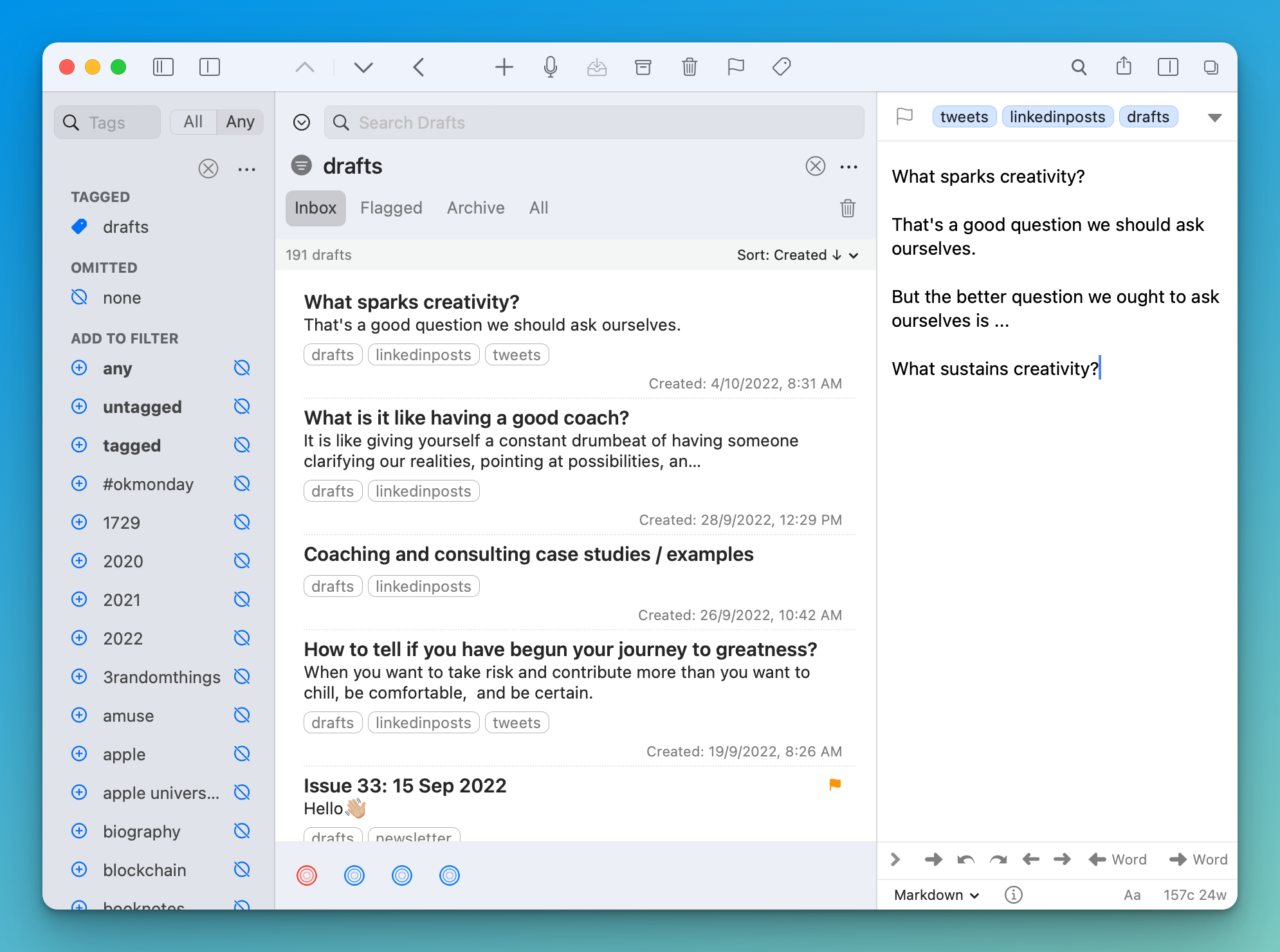The width and height of the screenshot is (1280, 952).
Task: Toggle omit for the 2022 tag
Action: point(242,638)
